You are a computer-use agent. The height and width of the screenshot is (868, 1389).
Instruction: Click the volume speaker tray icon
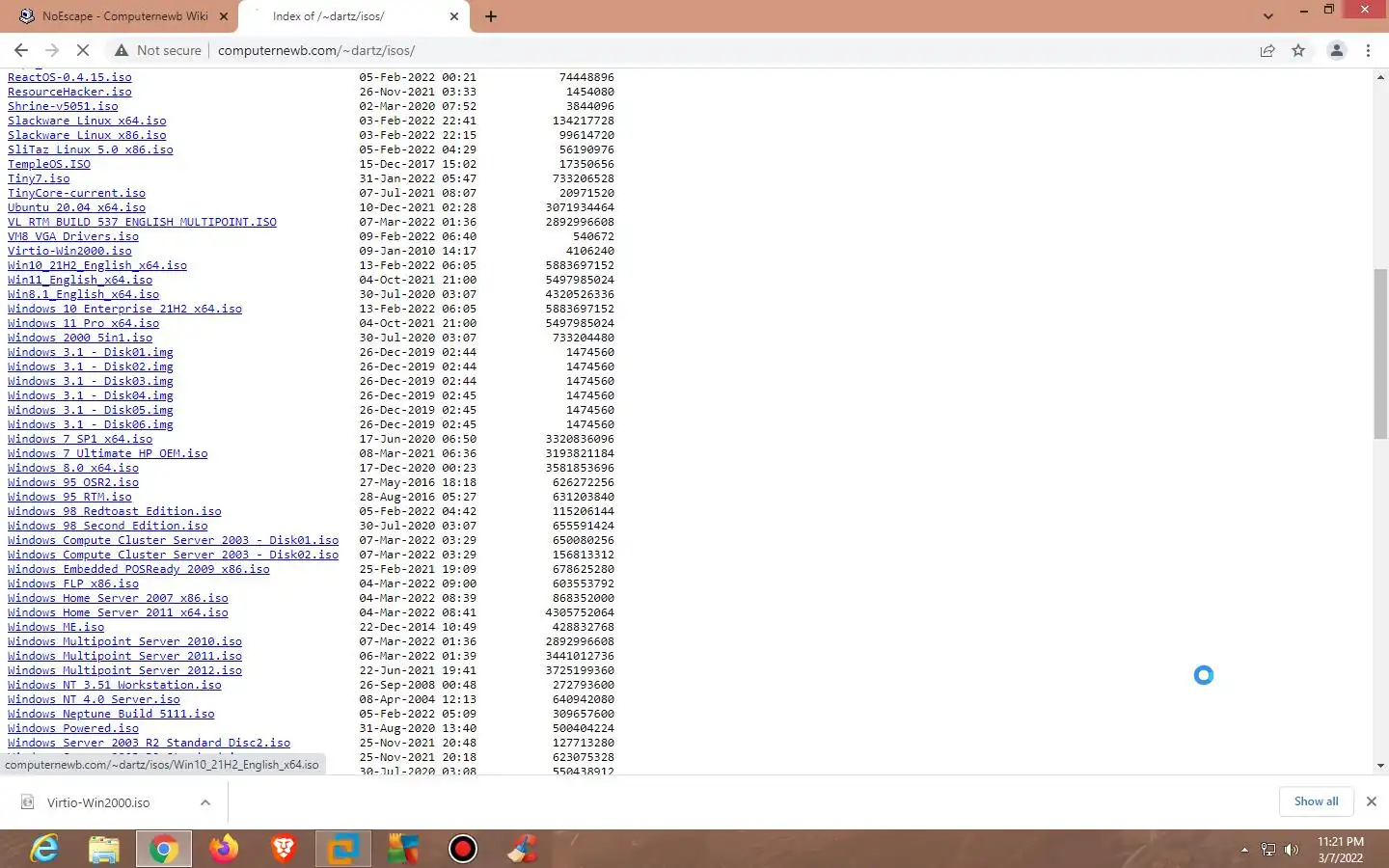pyautogui.click(x=1292, y=850)
